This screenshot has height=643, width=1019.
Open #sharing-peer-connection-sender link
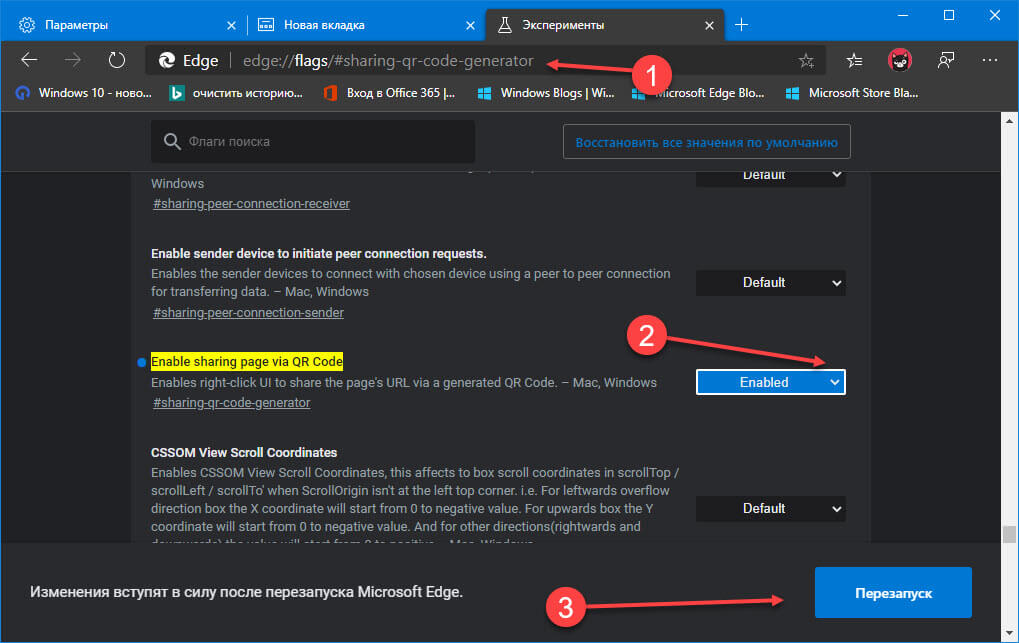(248, 313)
